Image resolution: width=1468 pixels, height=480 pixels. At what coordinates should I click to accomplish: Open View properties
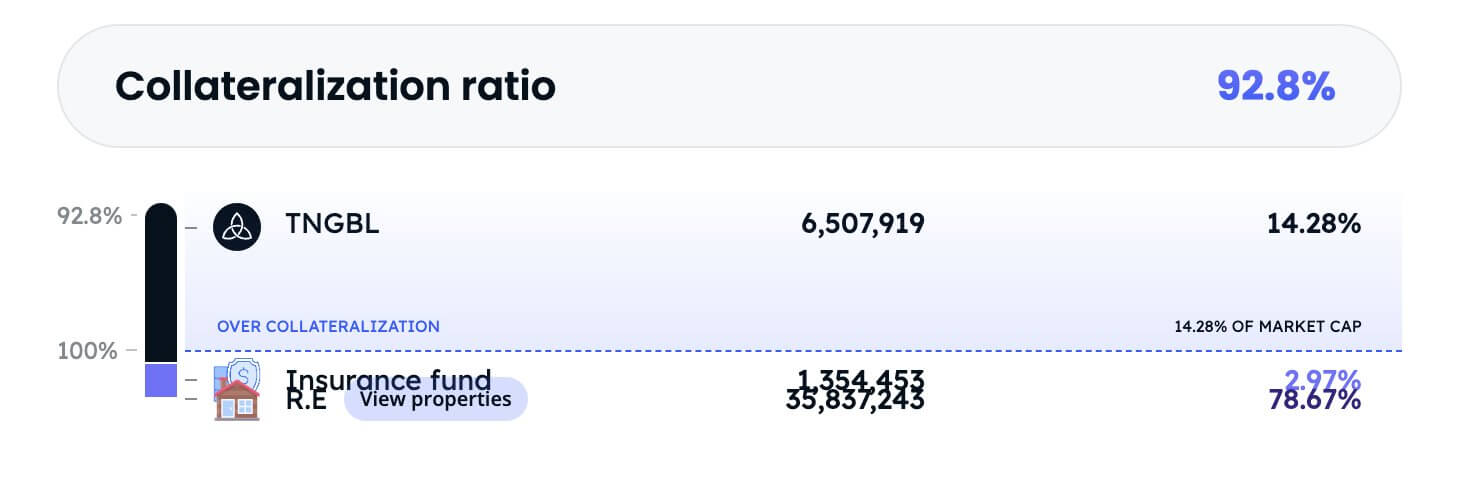(x=435, y=399)
